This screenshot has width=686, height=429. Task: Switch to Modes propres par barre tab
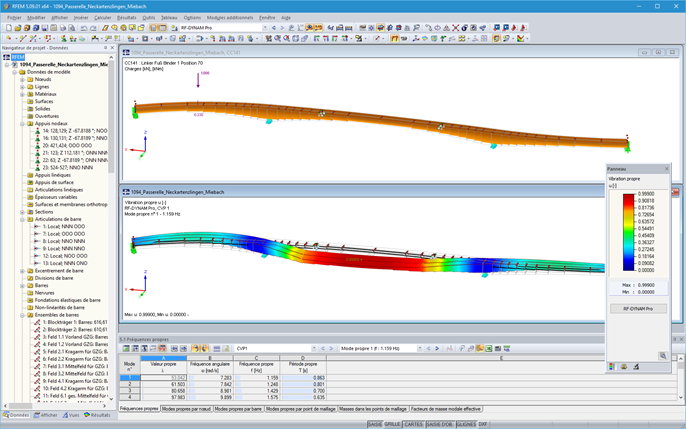tap(238, 409)
